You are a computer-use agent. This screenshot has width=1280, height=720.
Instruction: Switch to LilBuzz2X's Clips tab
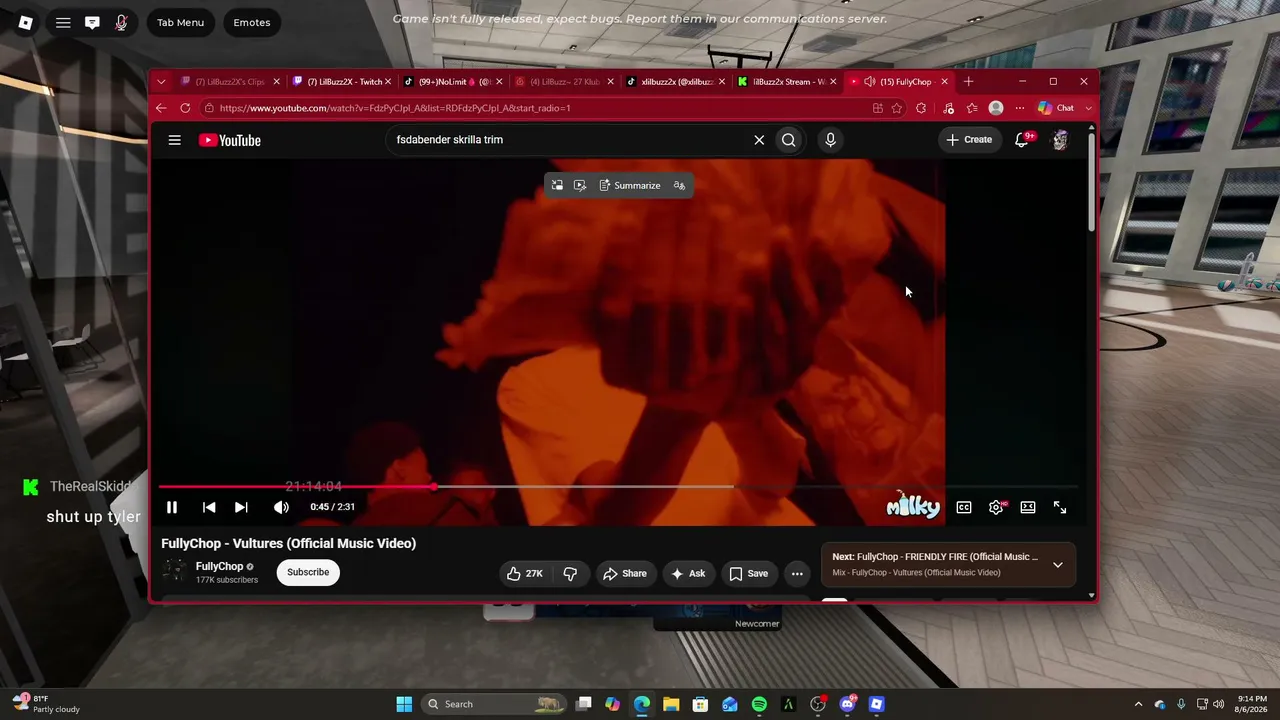[x=230, y=82]
